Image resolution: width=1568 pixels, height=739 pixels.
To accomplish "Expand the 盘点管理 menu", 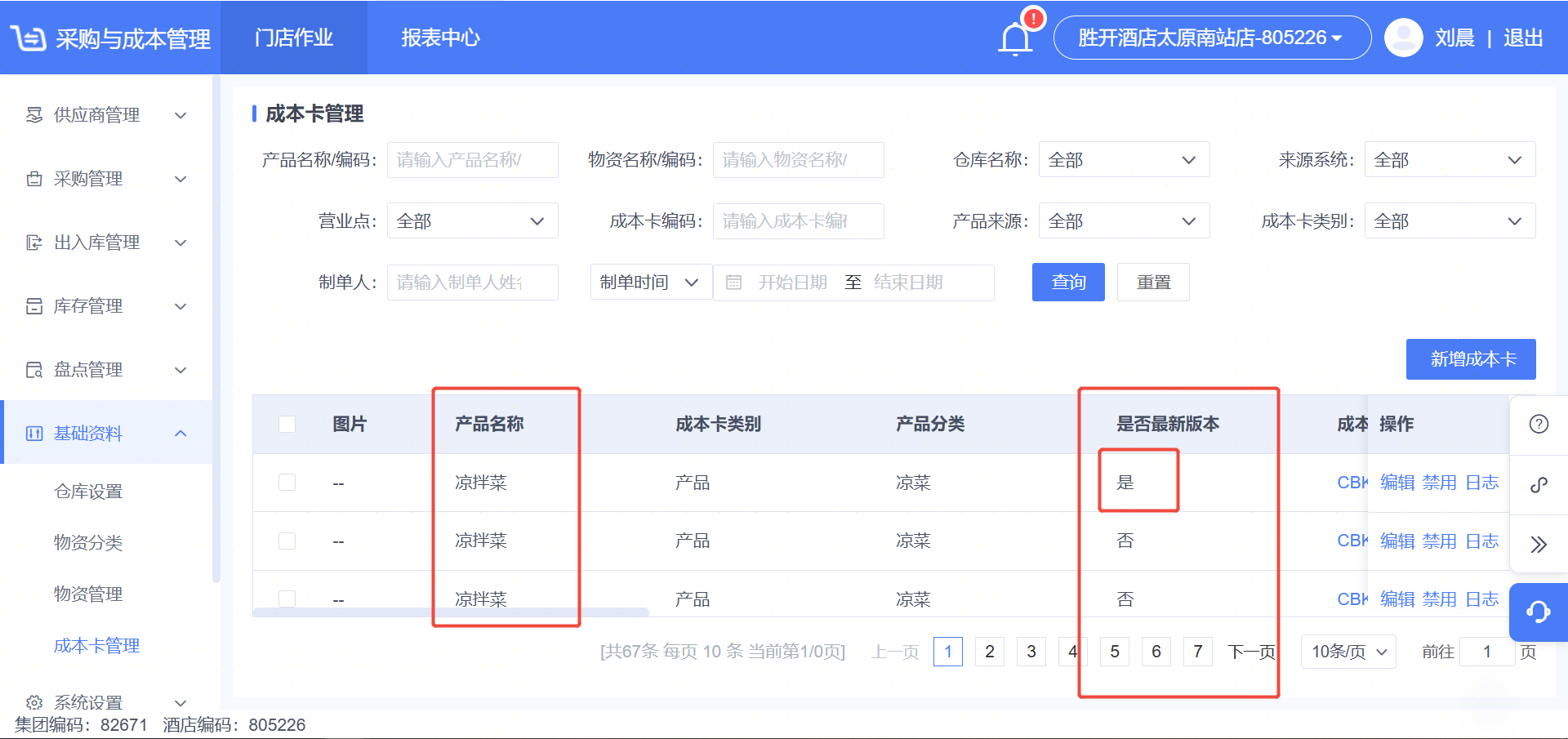I will tap(181, 370).
